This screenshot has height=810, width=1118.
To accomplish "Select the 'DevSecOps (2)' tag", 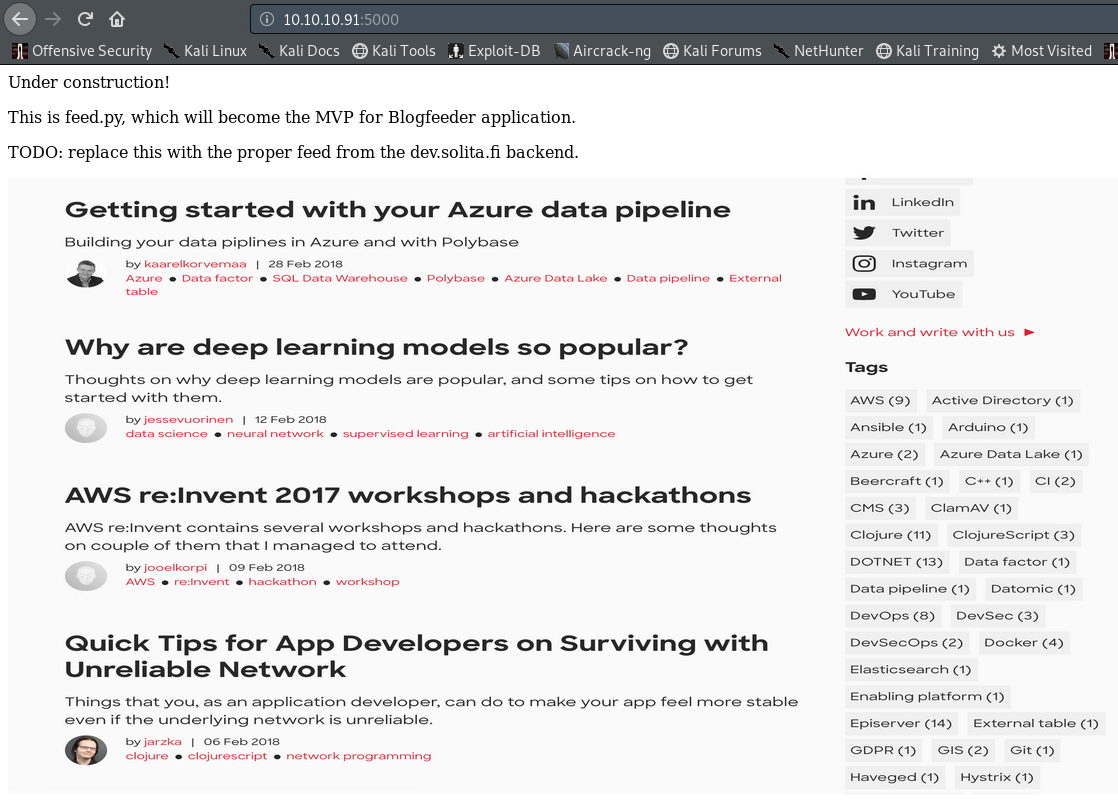I will (906, 643).
